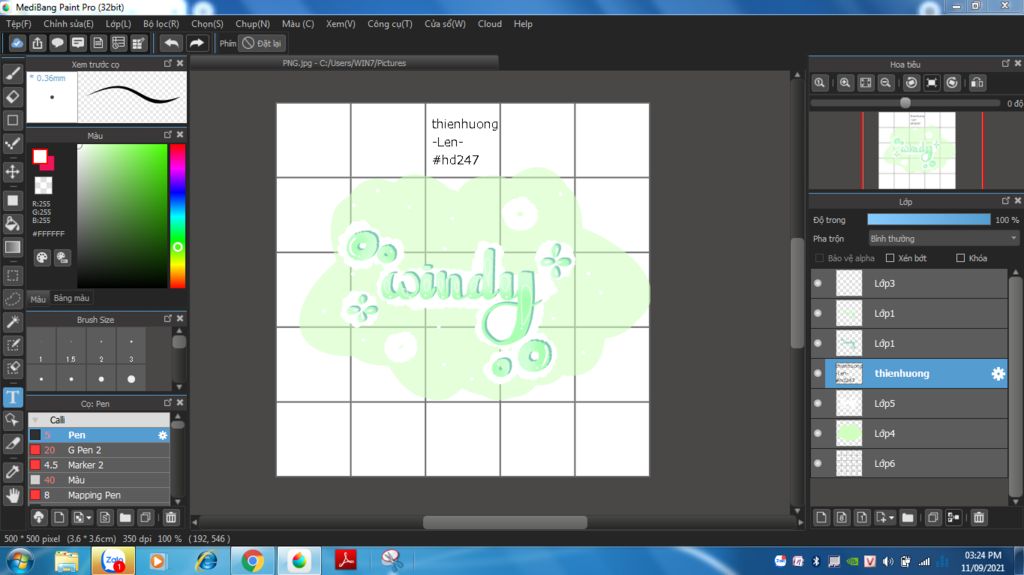Click the export/share icon in top toolbar
Image resolution: width=1024 pixels, height=575 pixels.
click(37, 43)
